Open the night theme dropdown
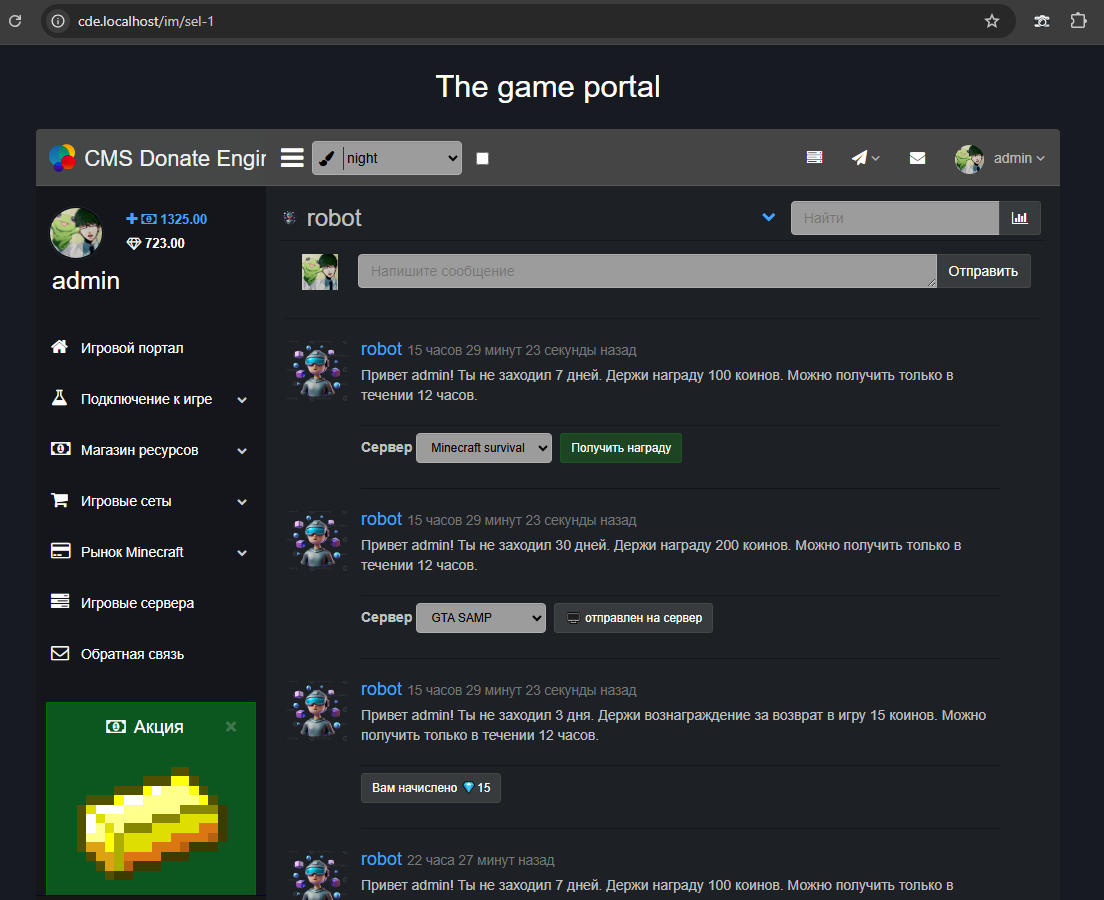The width and height of the screenshot is (1104, 900). point(400,158)
